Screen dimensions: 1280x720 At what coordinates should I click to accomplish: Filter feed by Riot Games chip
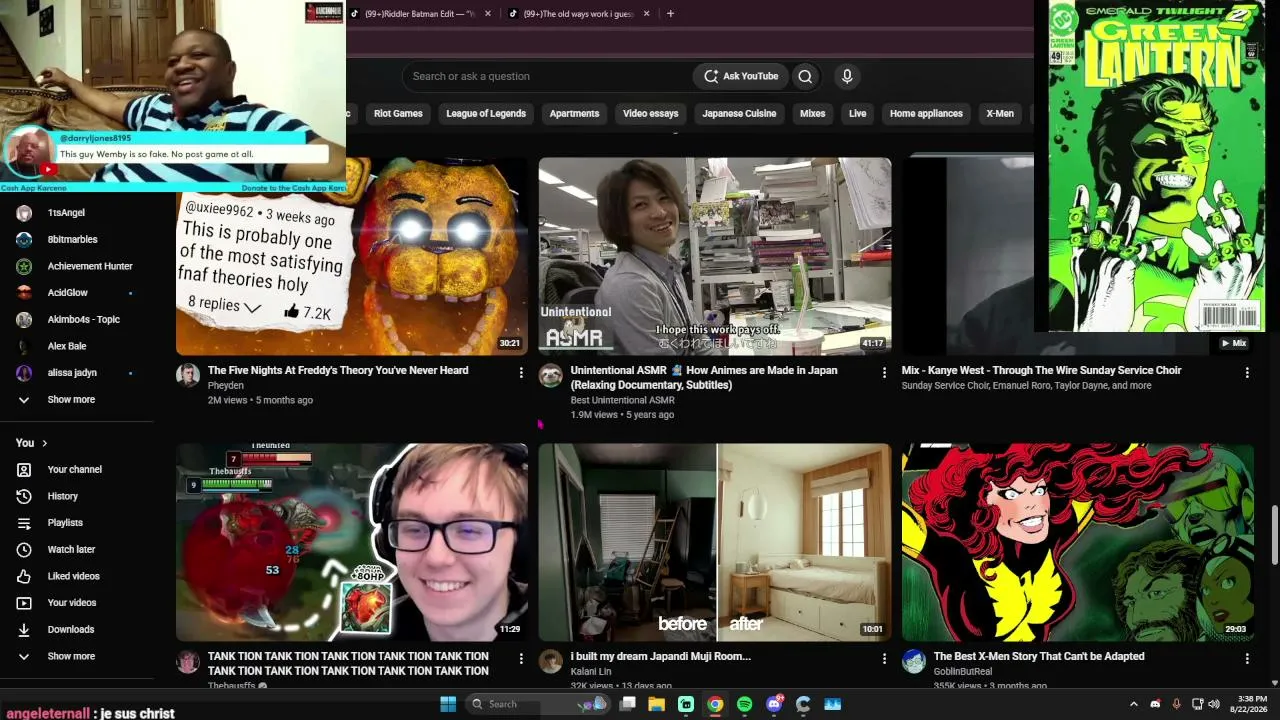[398, 113]
